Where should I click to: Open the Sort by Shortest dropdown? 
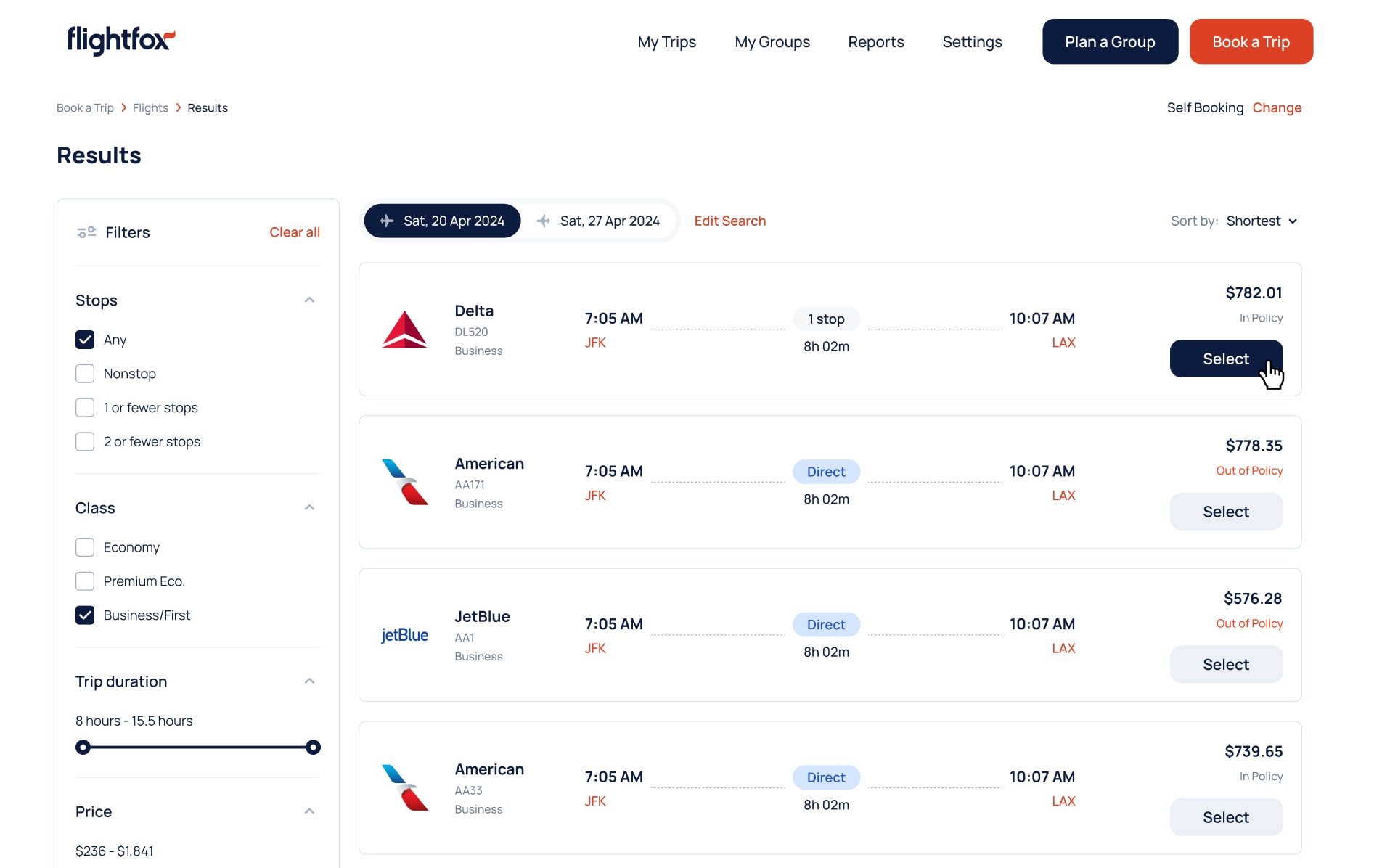point(1262,221)
